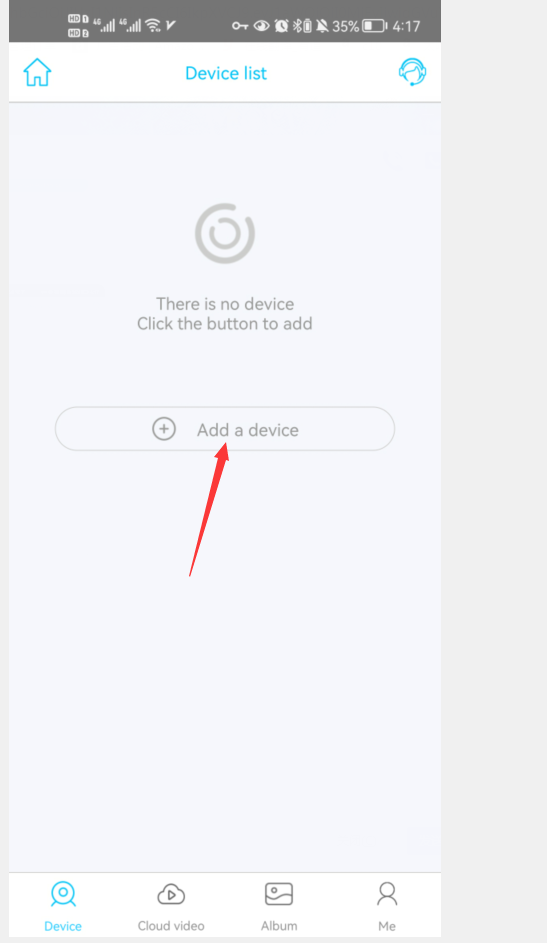Open the Me profile icon
Screen dimensions: 547x943
387,894
